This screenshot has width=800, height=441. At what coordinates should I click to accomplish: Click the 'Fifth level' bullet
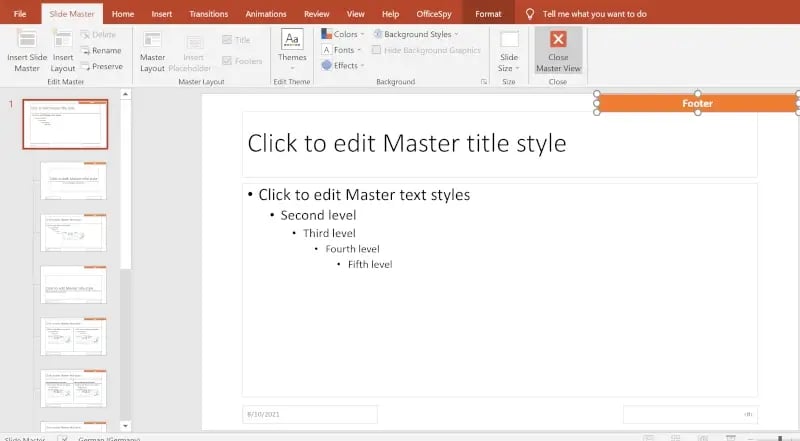370,264
